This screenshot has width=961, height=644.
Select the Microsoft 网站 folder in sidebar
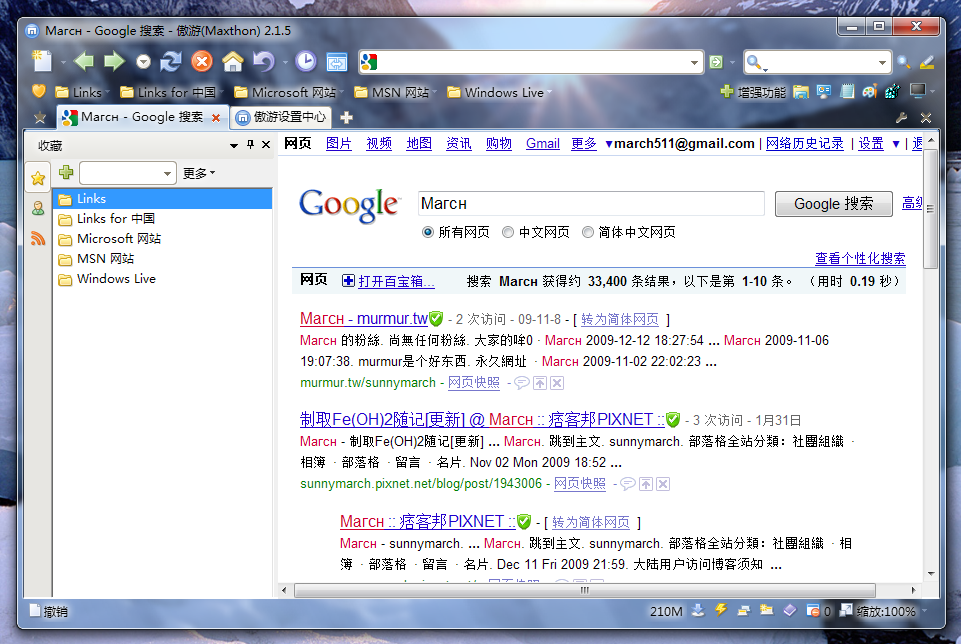click(118, 239)
